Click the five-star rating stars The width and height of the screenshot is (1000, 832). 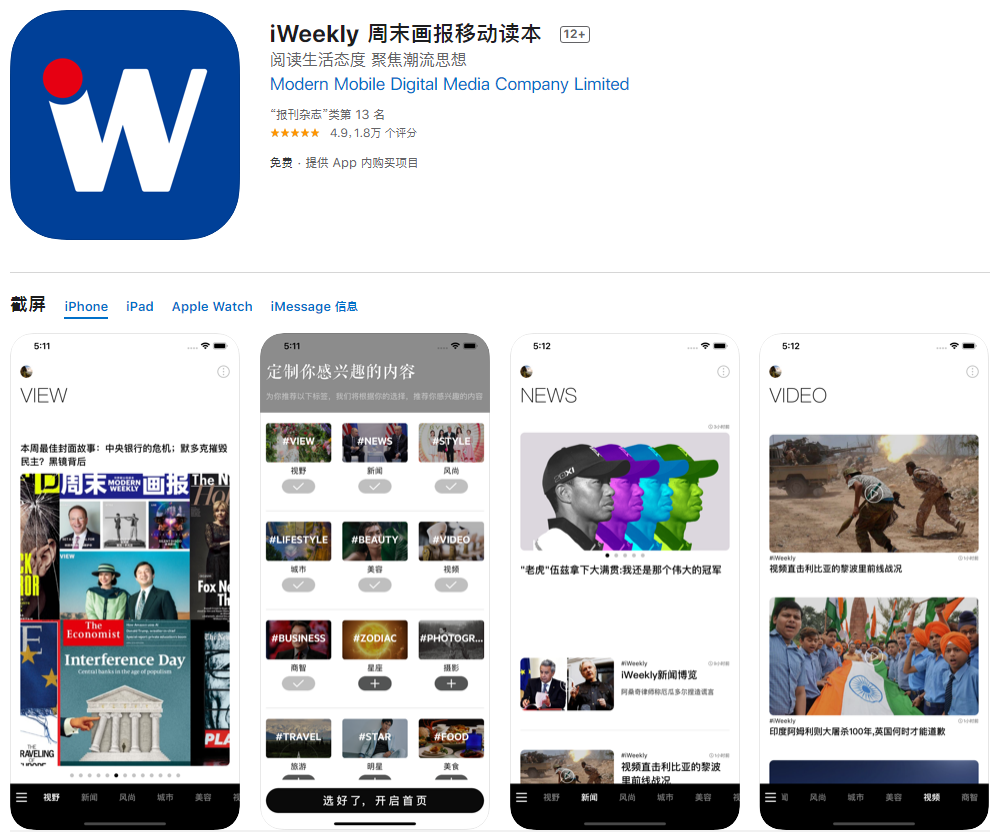click(295, 133)
